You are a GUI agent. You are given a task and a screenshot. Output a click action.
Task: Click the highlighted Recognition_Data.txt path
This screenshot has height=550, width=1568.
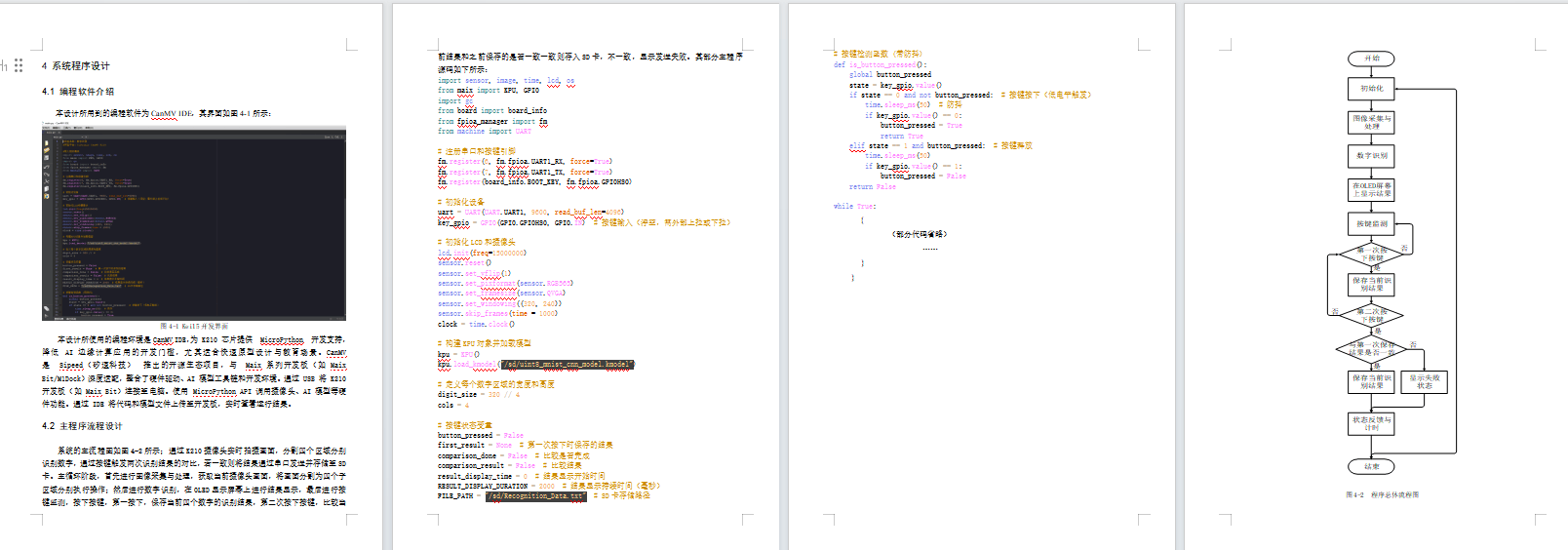(536, 496)
